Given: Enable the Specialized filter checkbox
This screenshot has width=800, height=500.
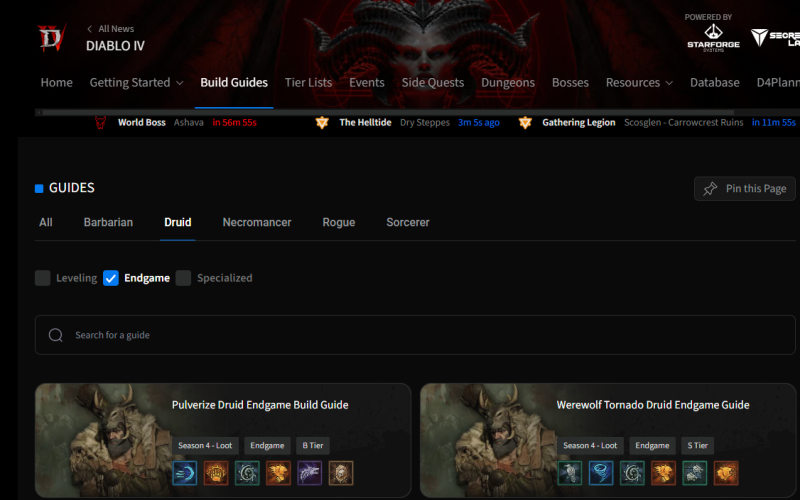Looking at the screenshot, I should 183,278.
